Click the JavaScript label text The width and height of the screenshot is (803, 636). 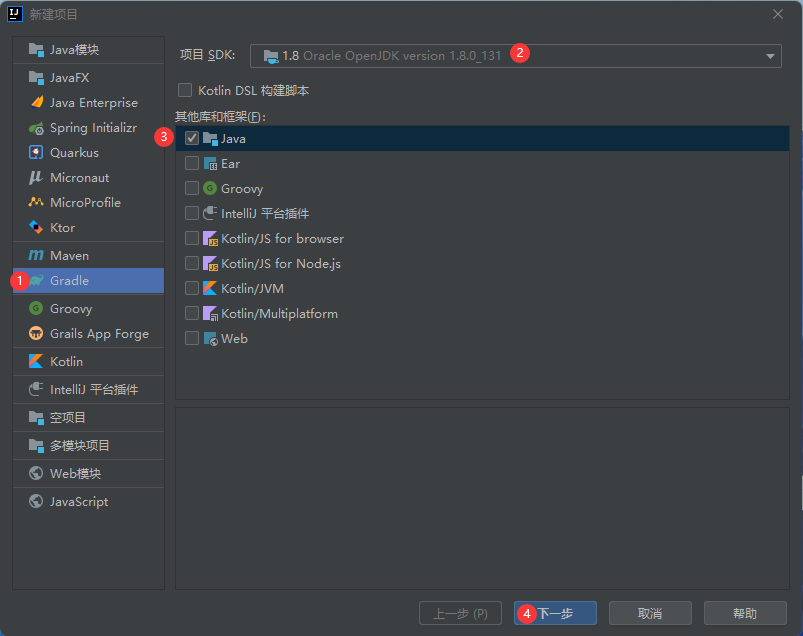(x=79, y=502)
